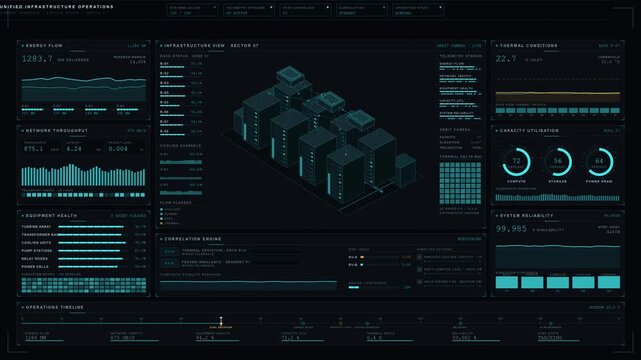Open the Open Anomalies status card
641x360 pixels.
305,10
